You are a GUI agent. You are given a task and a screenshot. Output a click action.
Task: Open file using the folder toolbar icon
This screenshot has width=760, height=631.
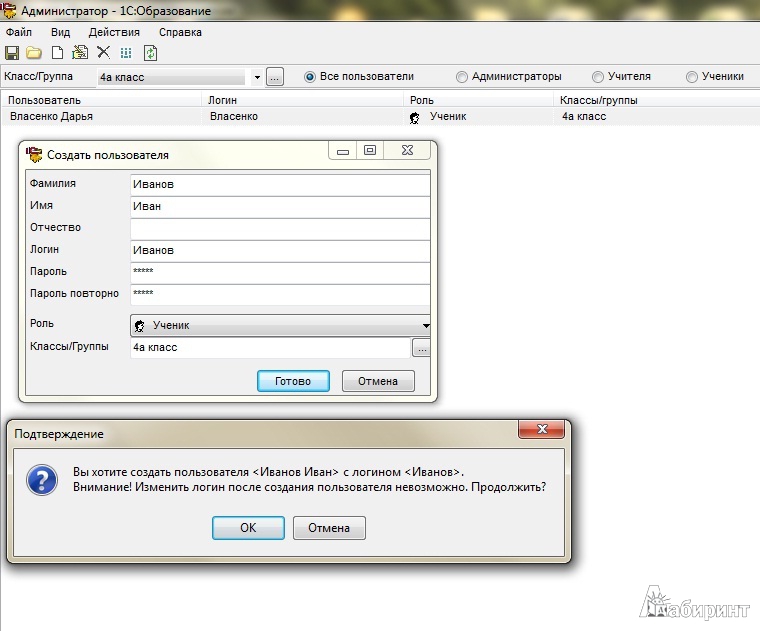[x=34, y=52]
